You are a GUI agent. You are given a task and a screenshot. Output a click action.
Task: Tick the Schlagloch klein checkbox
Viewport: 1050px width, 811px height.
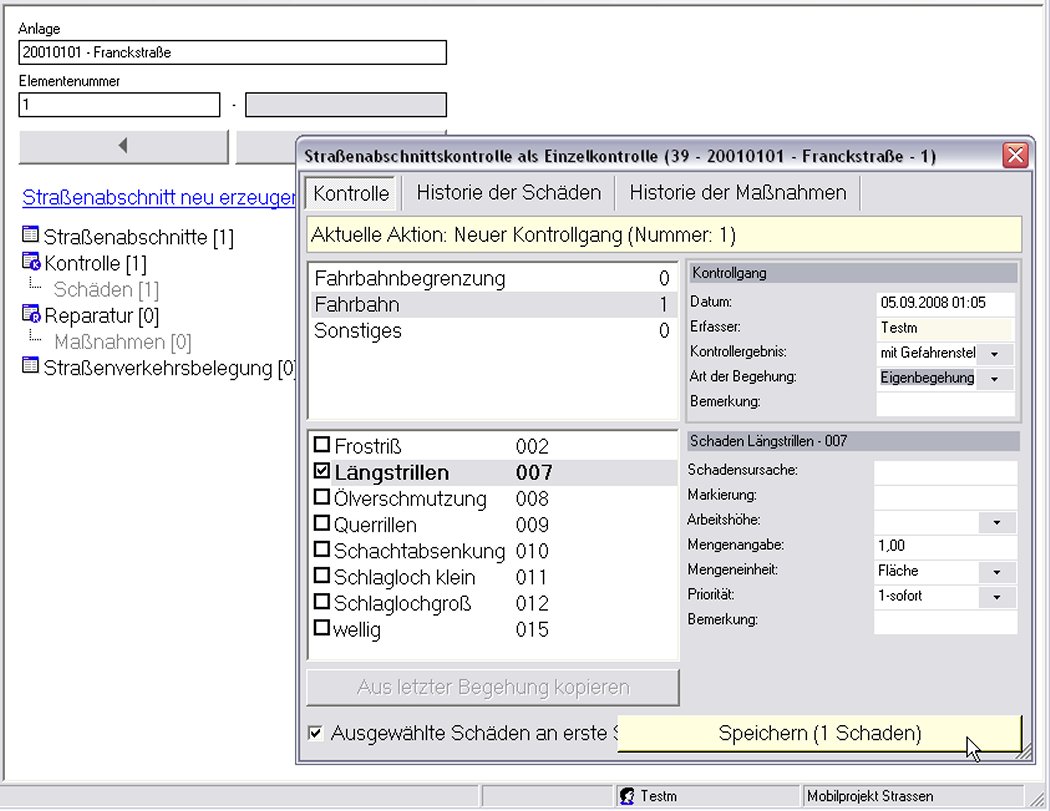point(322,576)
